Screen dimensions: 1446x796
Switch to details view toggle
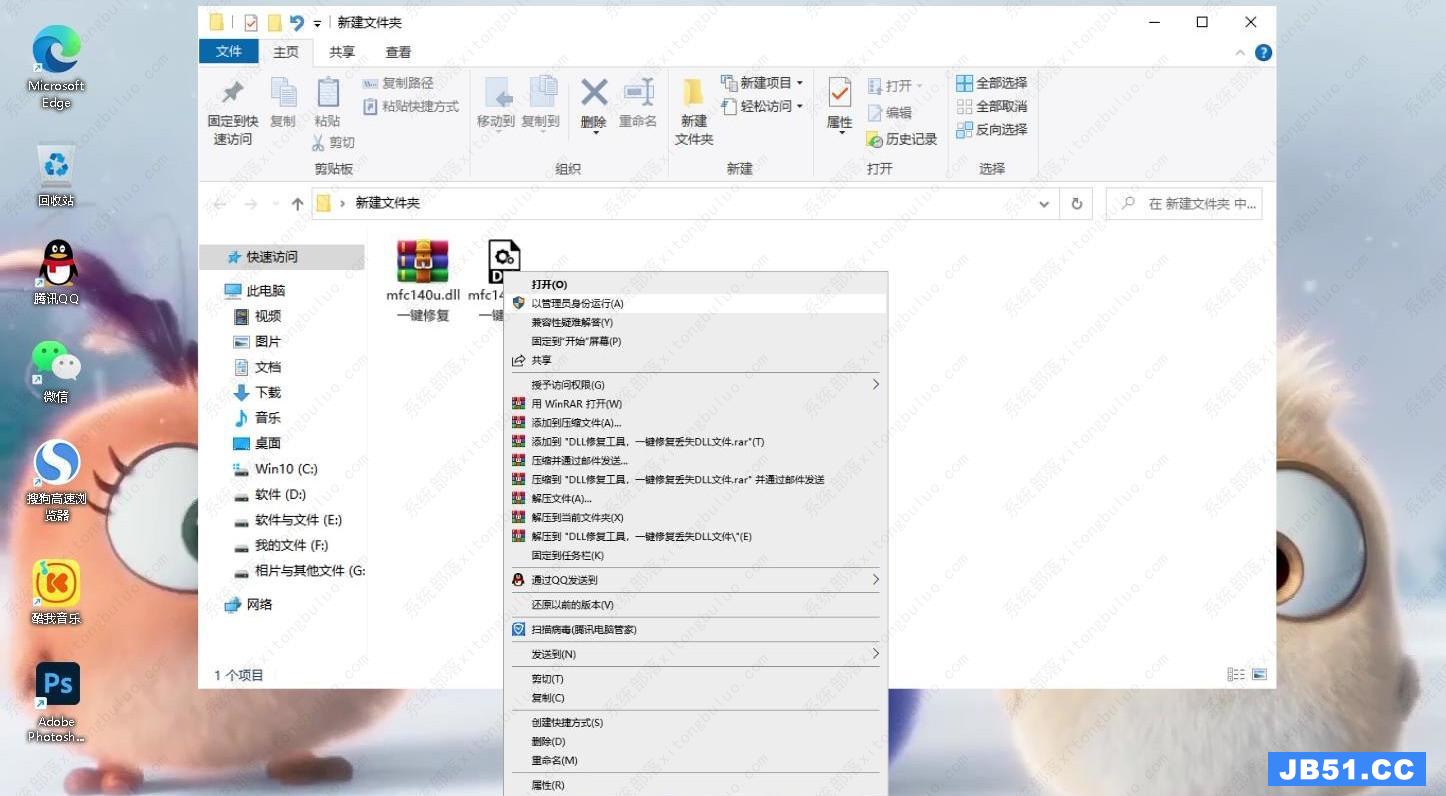tap(1236, 675)
